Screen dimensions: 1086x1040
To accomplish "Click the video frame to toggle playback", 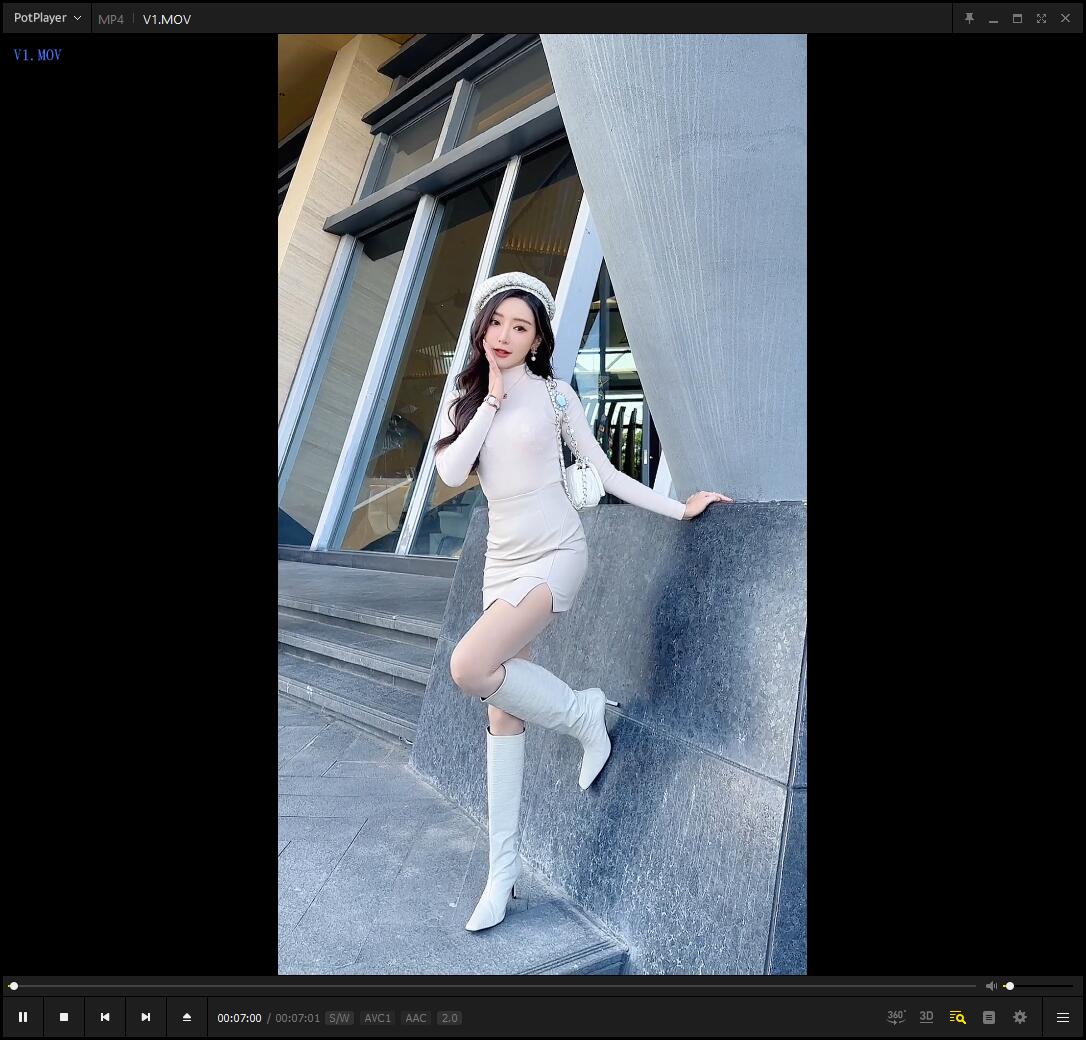I will click(542, 504).
